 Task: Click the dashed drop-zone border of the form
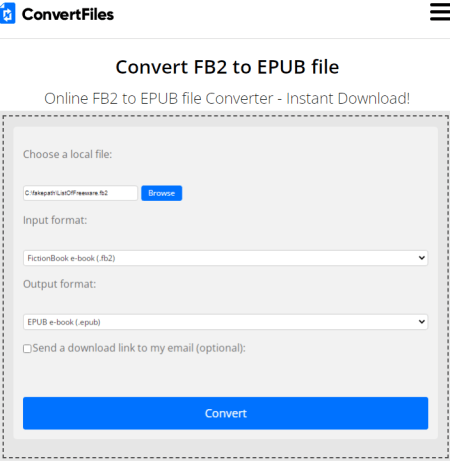226,116
